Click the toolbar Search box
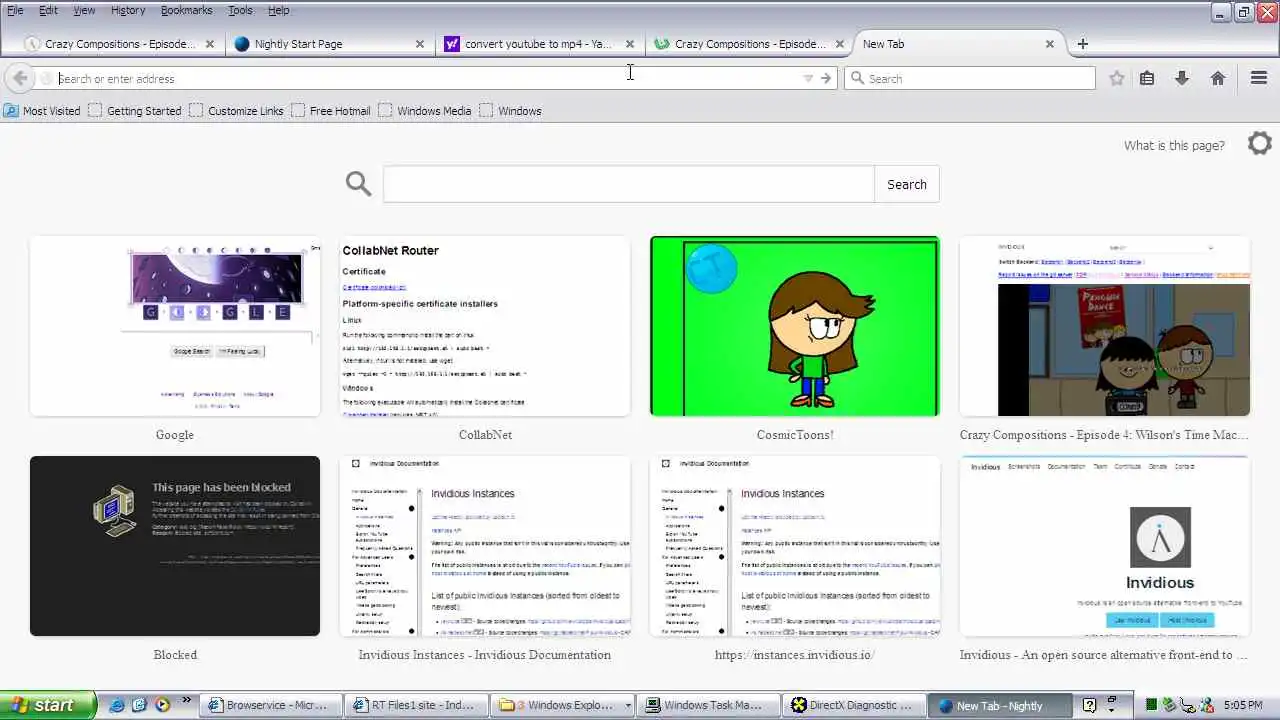Viewport: 1280px width, 720px height. tap(970, 78)
